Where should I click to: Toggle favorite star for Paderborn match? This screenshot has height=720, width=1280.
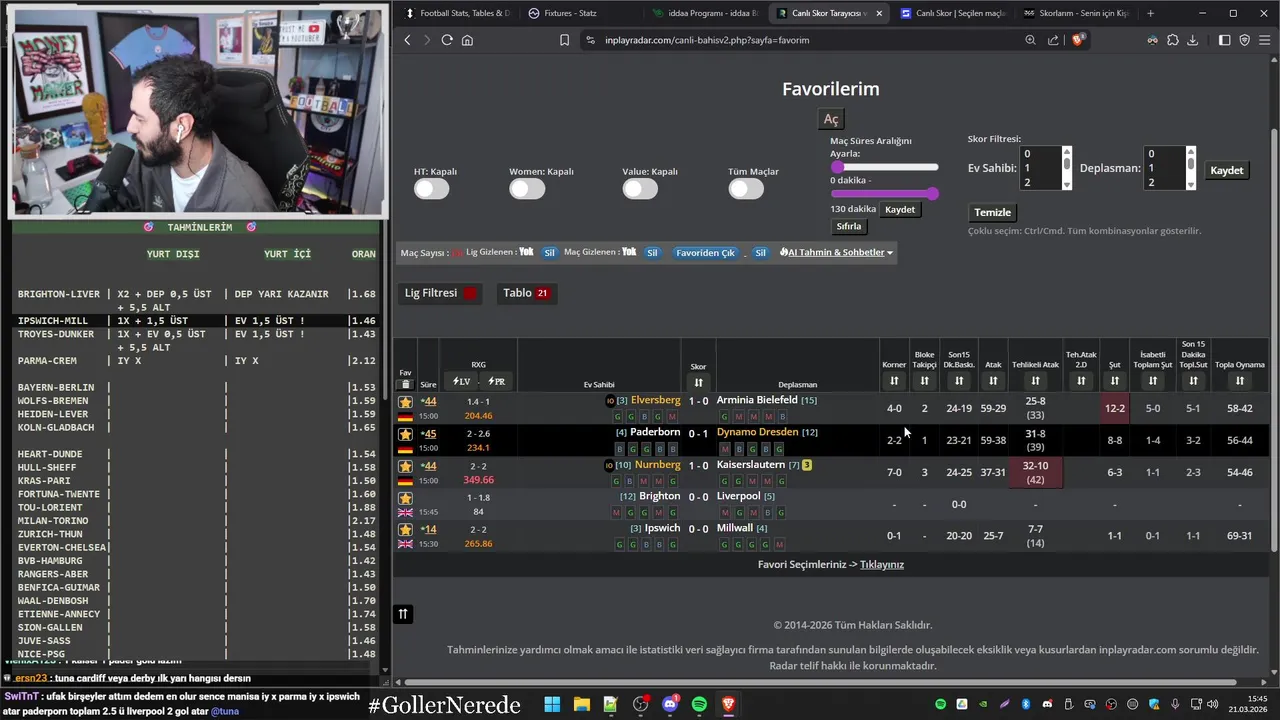pyautogui.click(x=405, y=434)
